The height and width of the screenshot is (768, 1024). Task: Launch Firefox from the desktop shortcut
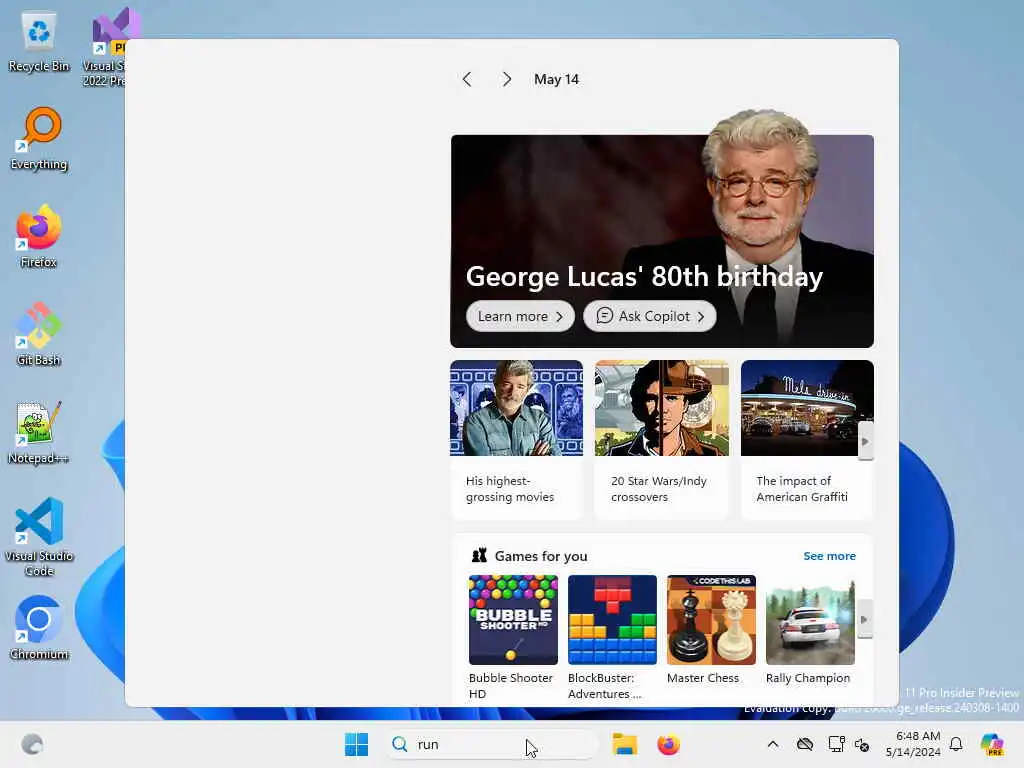(x=39, y=236)
